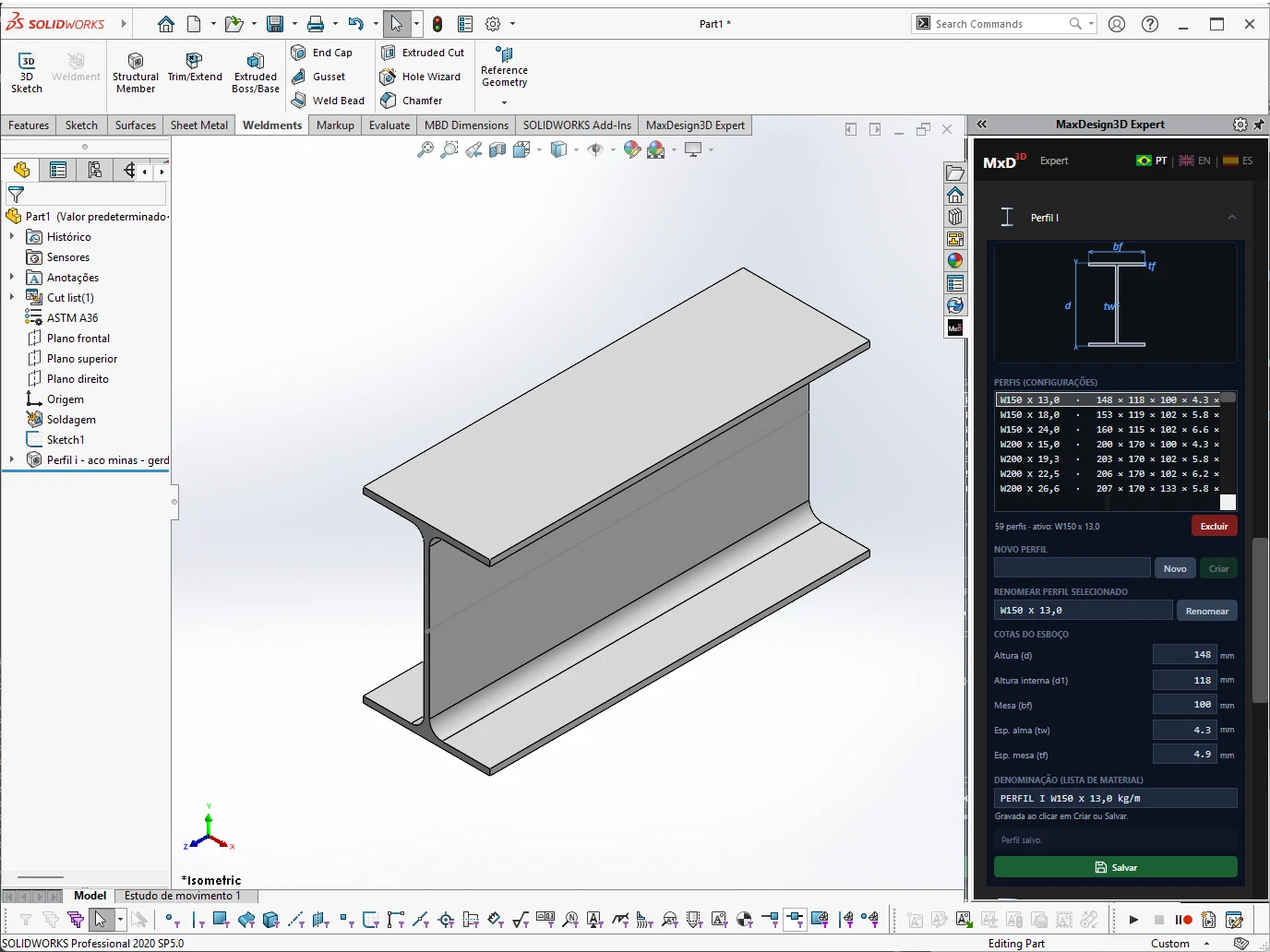Select profile W200 x 26,6

[x=1108, y=489]
